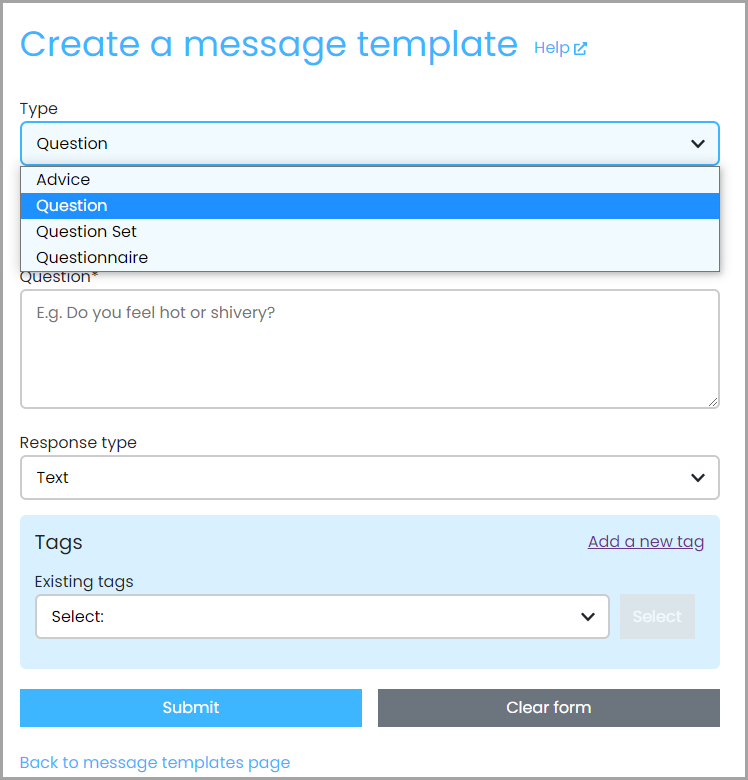
Task: Grab the question textarea resize handle
Action: point(713,402)
